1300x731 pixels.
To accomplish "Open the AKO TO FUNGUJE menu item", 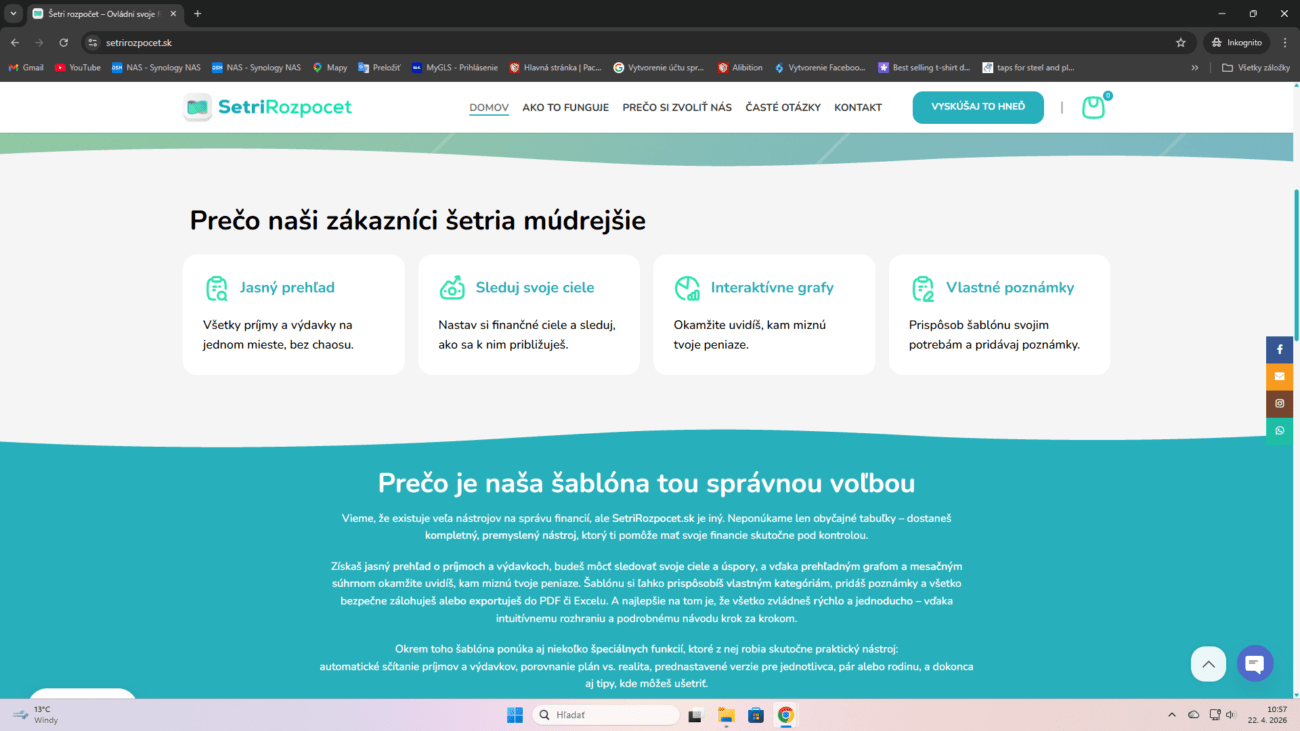I will coord(565,107).
